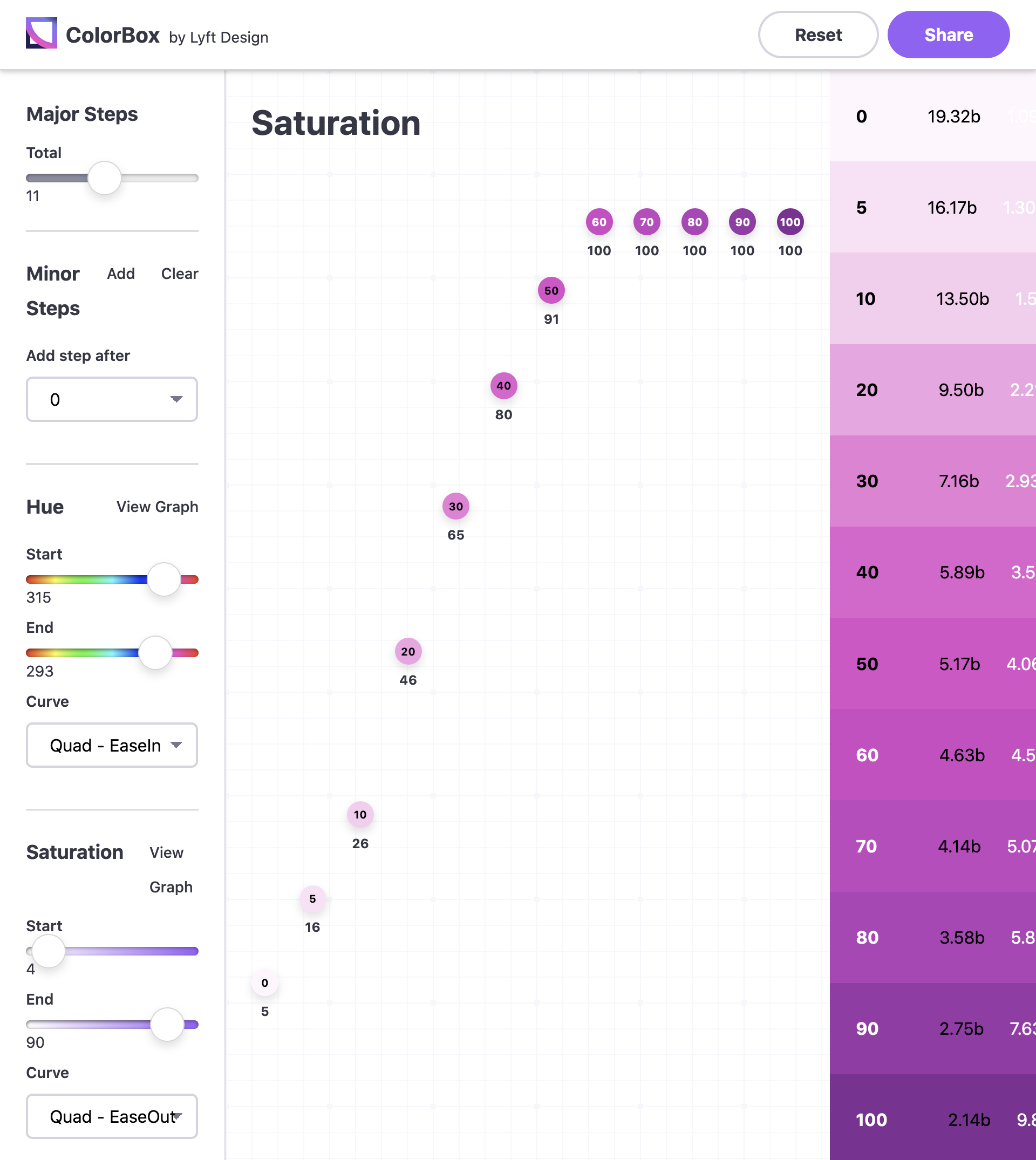Click the step 70 graph node

coord(646,222)
